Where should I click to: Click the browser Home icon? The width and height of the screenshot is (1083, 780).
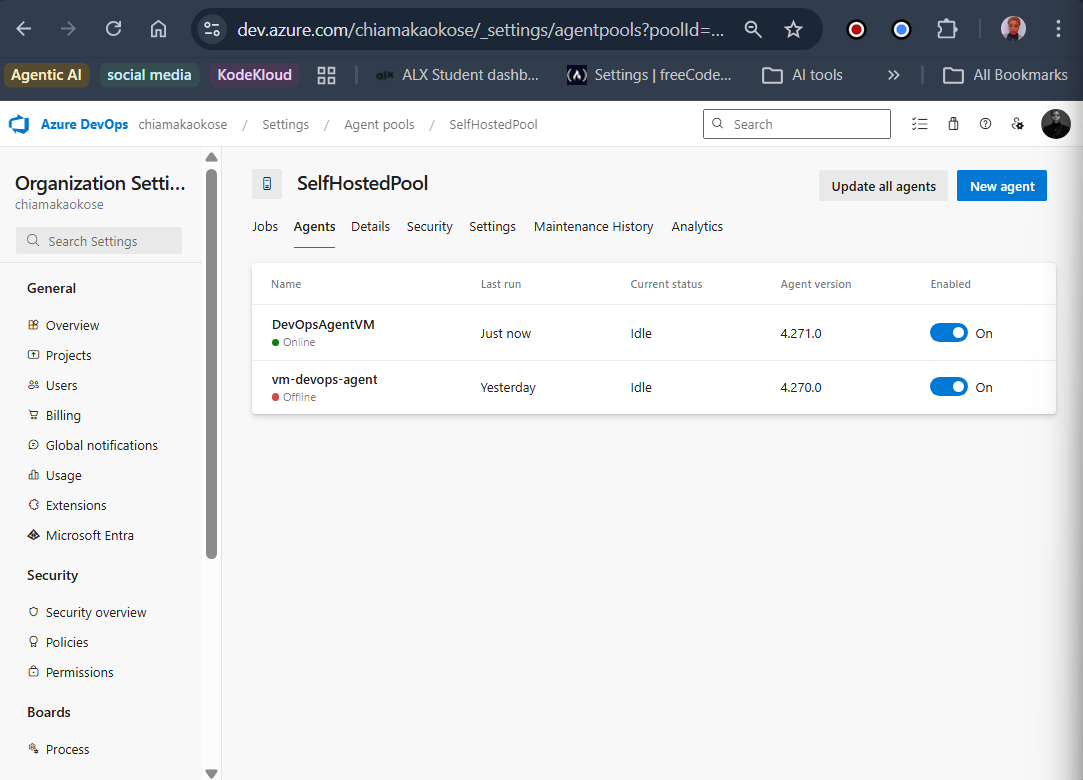coord(158,29)
